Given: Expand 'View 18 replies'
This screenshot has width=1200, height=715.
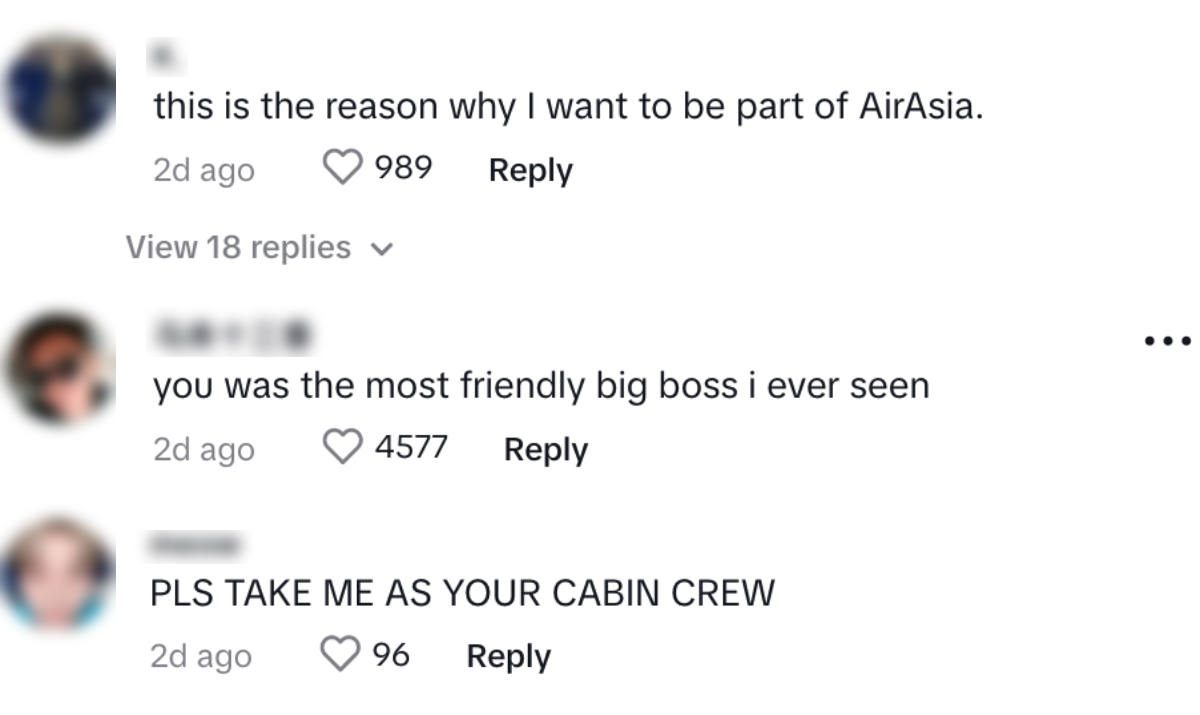Looking at the screenshot, I should tap(259, 247).
